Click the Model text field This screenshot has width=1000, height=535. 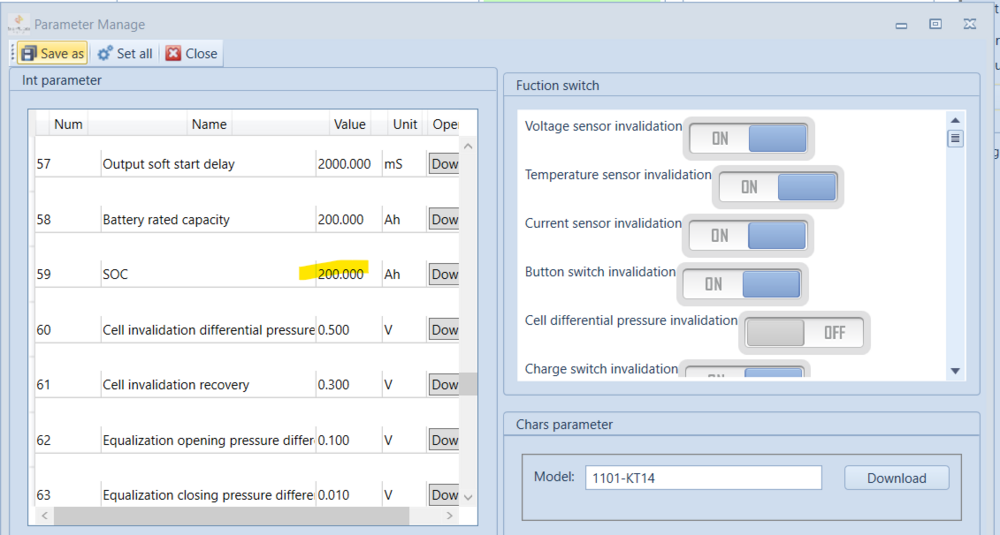click(703, 478)
